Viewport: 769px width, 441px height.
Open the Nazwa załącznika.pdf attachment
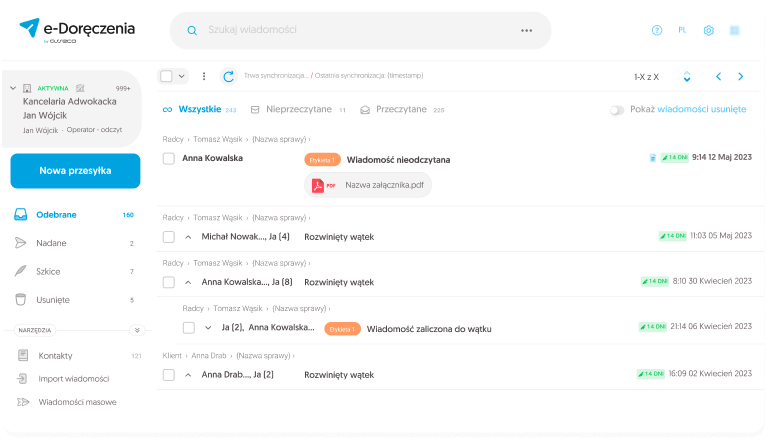(x=367, y=185)
